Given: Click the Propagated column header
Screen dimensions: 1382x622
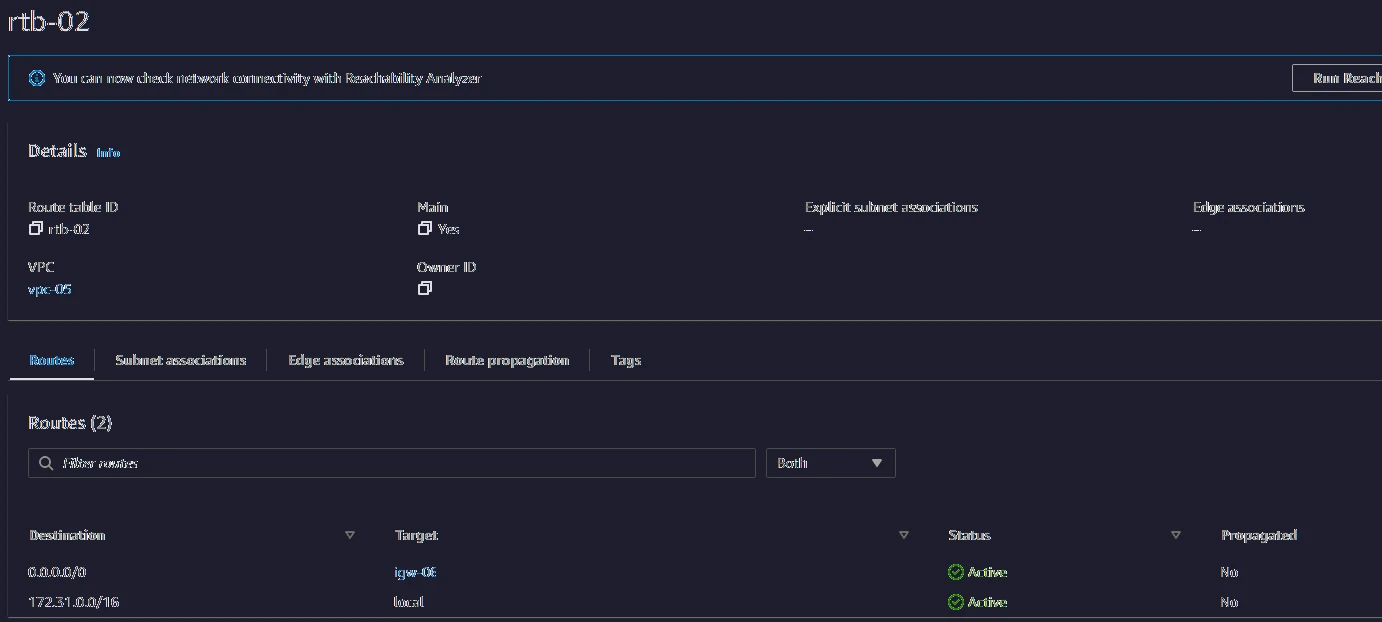Looking at the screenshot, I should (x=1259, y=535).
